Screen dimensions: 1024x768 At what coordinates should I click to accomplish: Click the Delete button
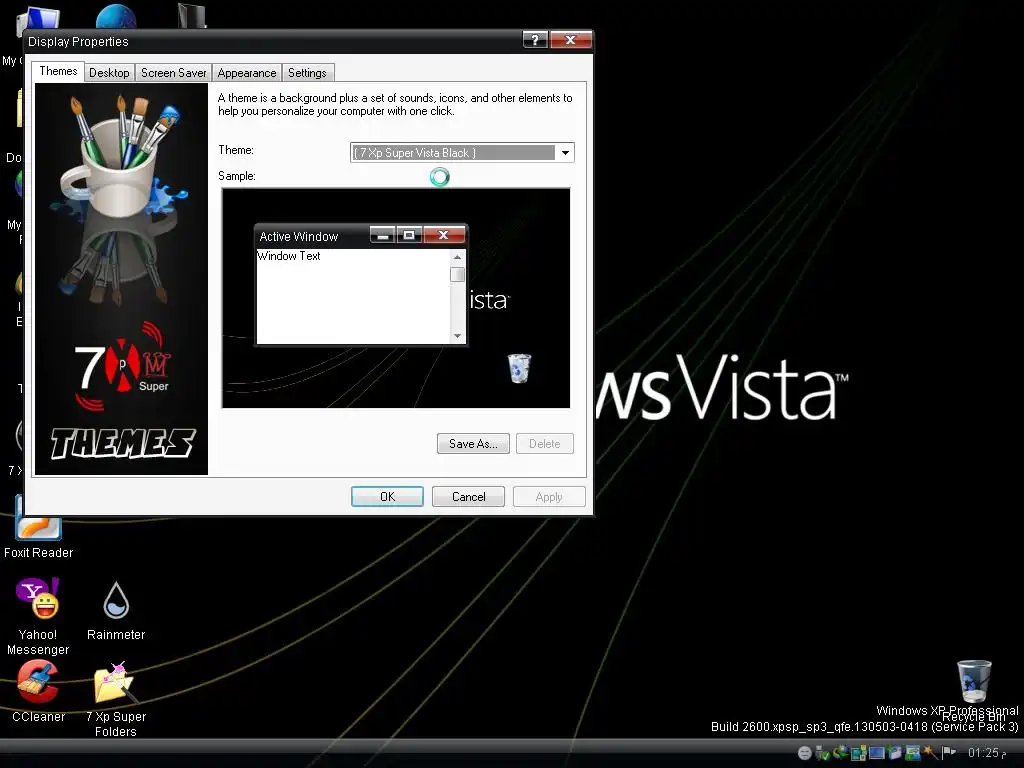click(x=545, y=443)
